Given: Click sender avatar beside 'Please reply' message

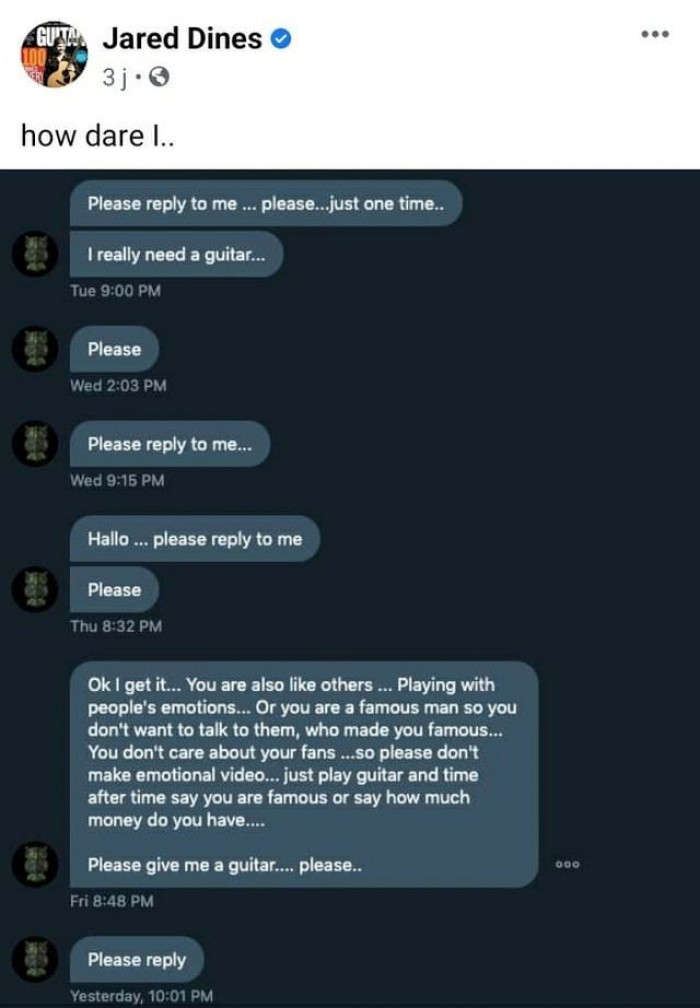Looking at the screenshot, I should pos(35,958).
